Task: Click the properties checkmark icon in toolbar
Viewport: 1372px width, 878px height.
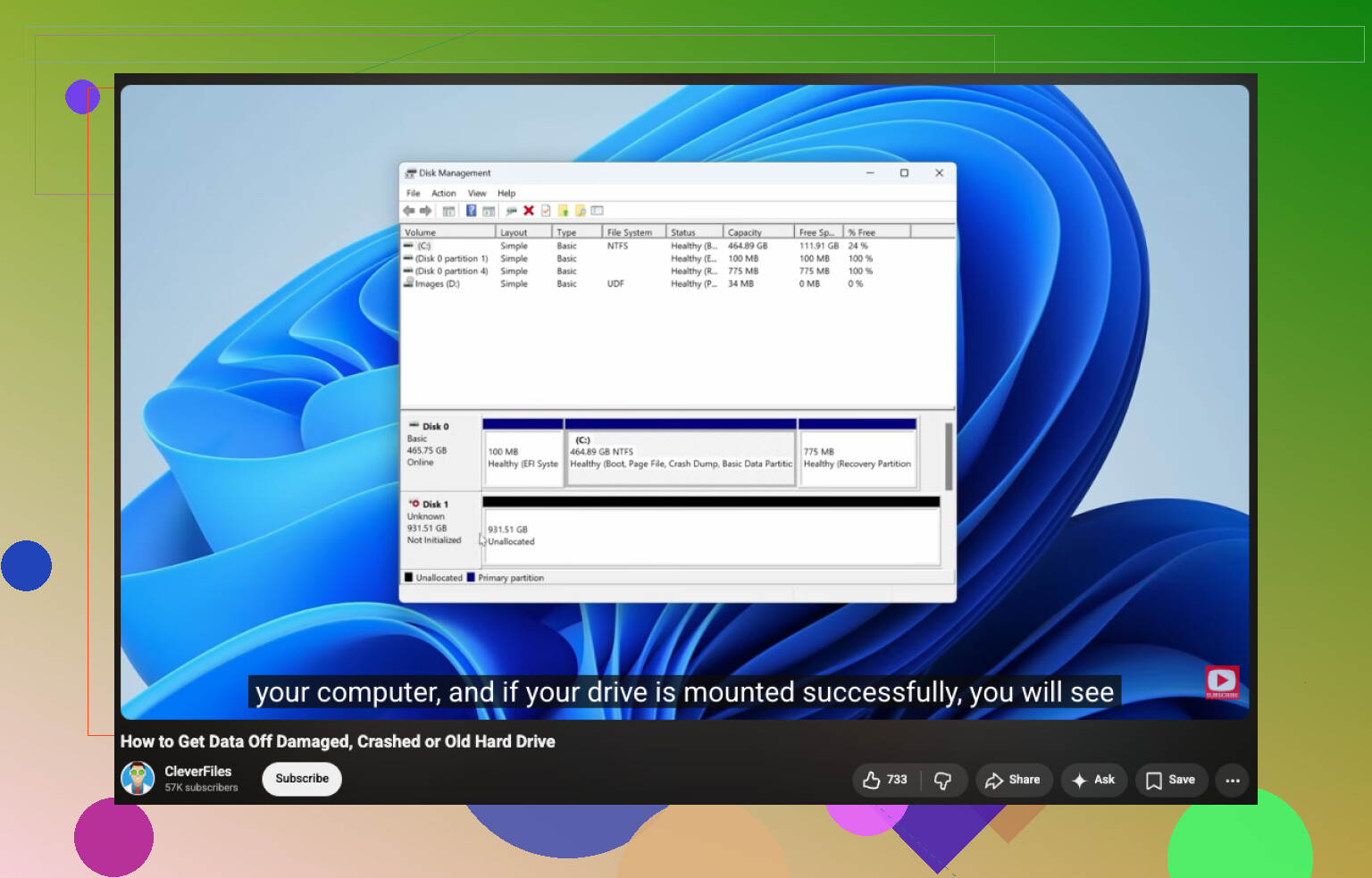Action: click(546, 211)
